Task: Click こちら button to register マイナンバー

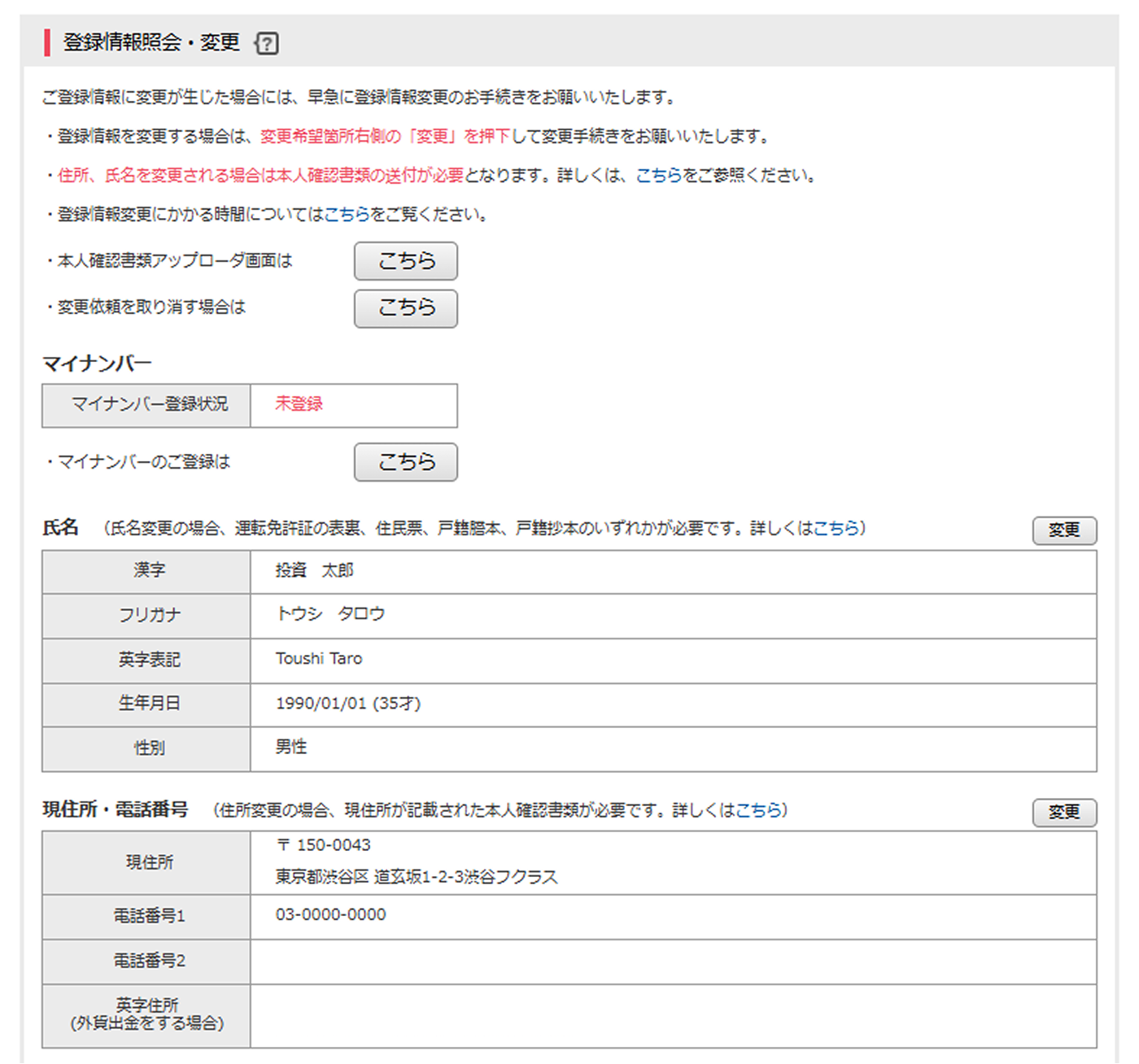Action: (405, 461)
